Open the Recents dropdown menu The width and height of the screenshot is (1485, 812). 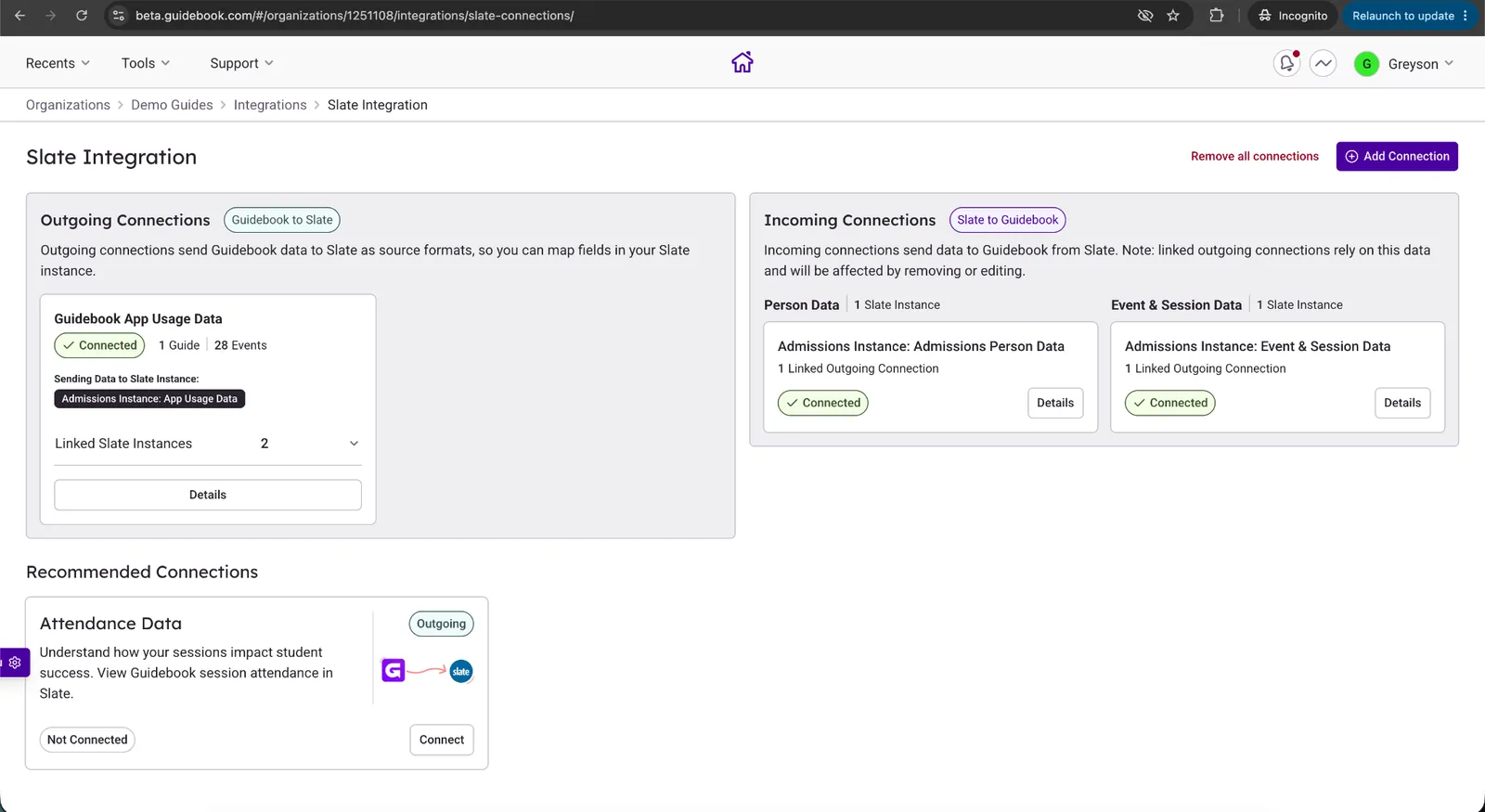pyautogui.click(x=58, y=63)
